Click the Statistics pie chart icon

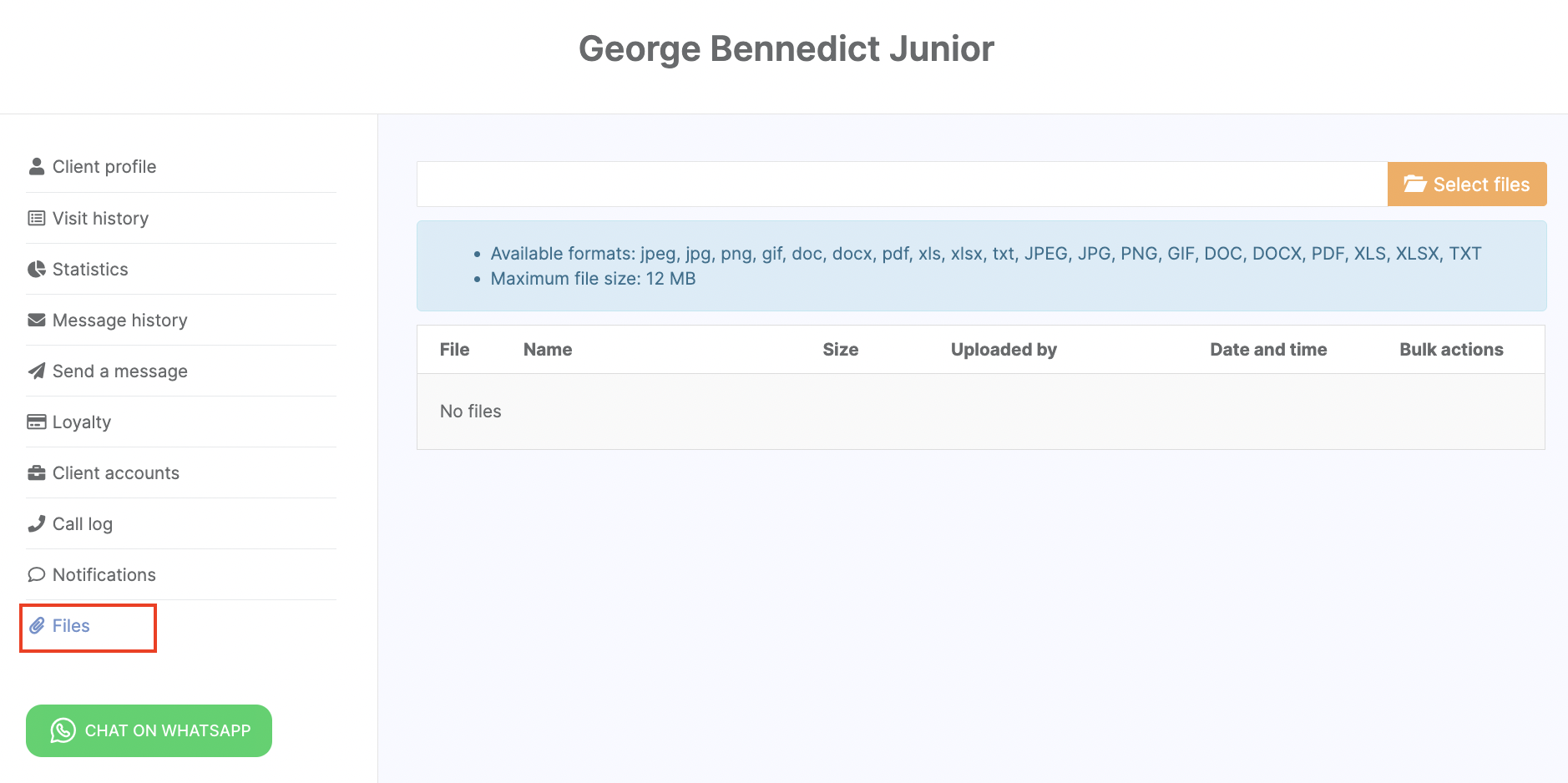coord(37,270)
